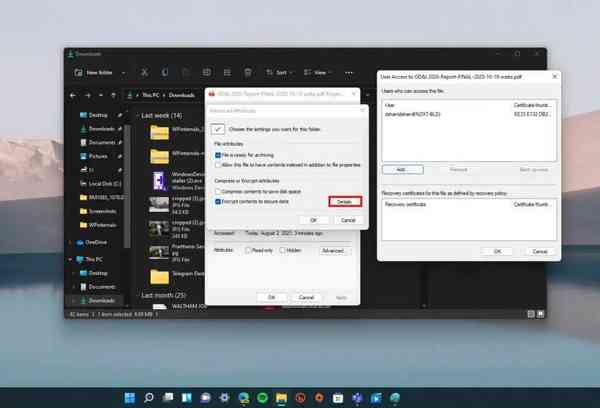This screenshot has width=600, height=408.
Task: Select Downloads under This PC in sidebar
Action: (x=98, y=301)
